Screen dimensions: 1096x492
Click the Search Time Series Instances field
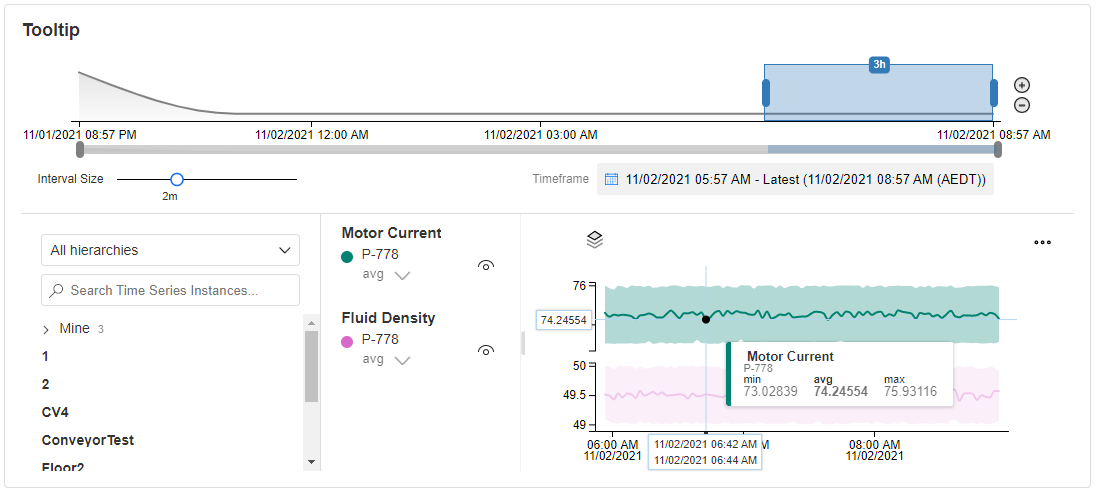pos(171,290)
